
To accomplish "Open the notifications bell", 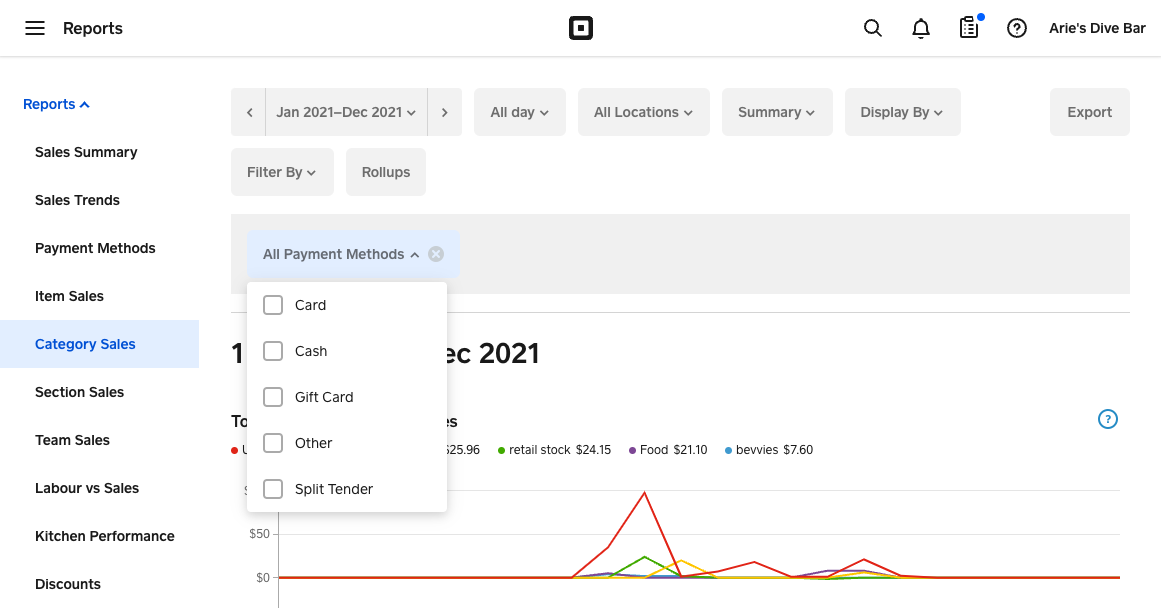I will pos(921,28).
